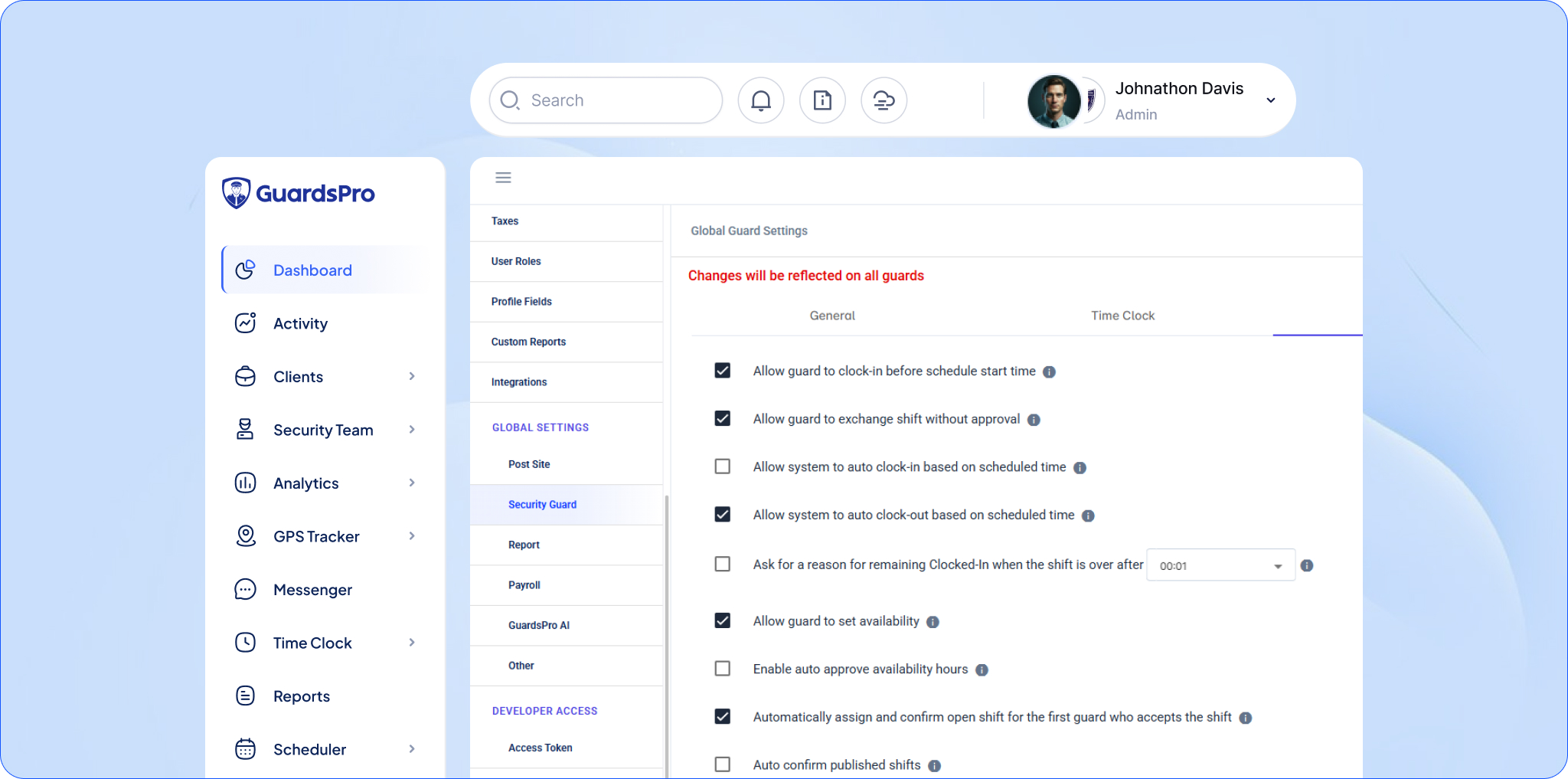Click info icon beside set availability option

tap(933, 622)
